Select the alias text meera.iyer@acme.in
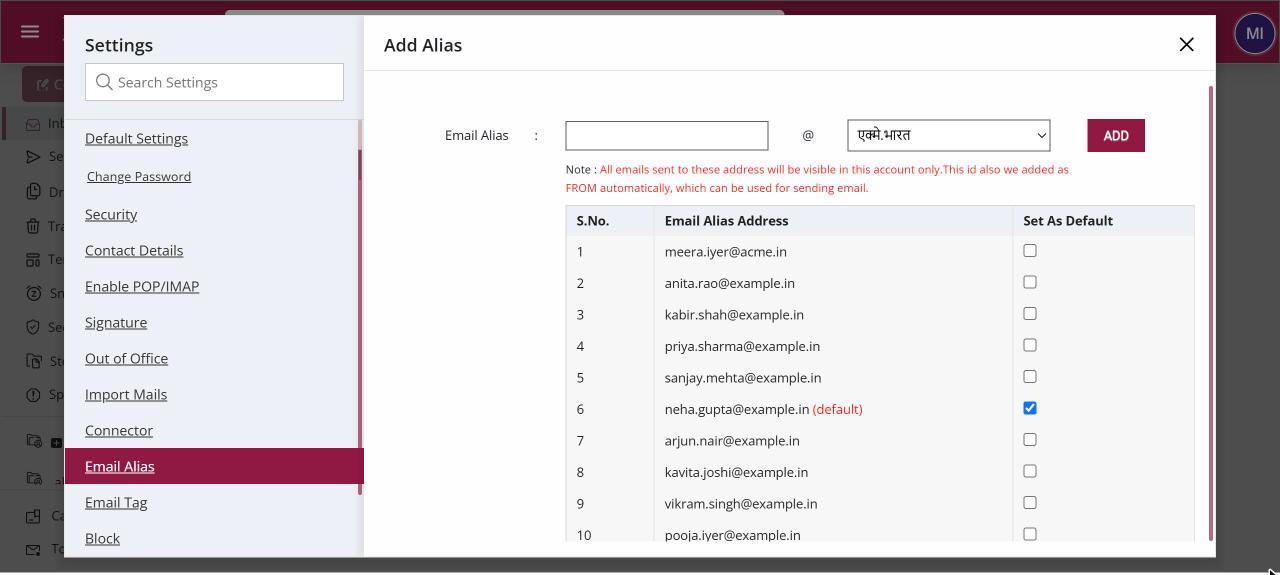The height and width of the screenshot is (575, 1280). (725, 252)
